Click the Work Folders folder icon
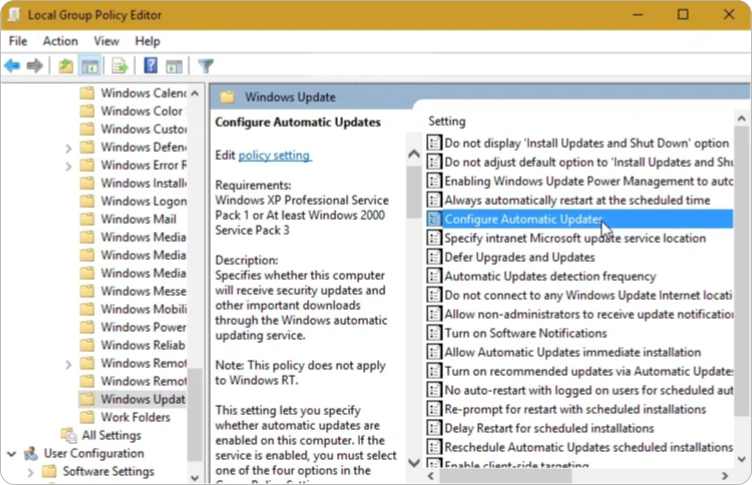Viewport: 752px width, 485px height. click(87, 417)
